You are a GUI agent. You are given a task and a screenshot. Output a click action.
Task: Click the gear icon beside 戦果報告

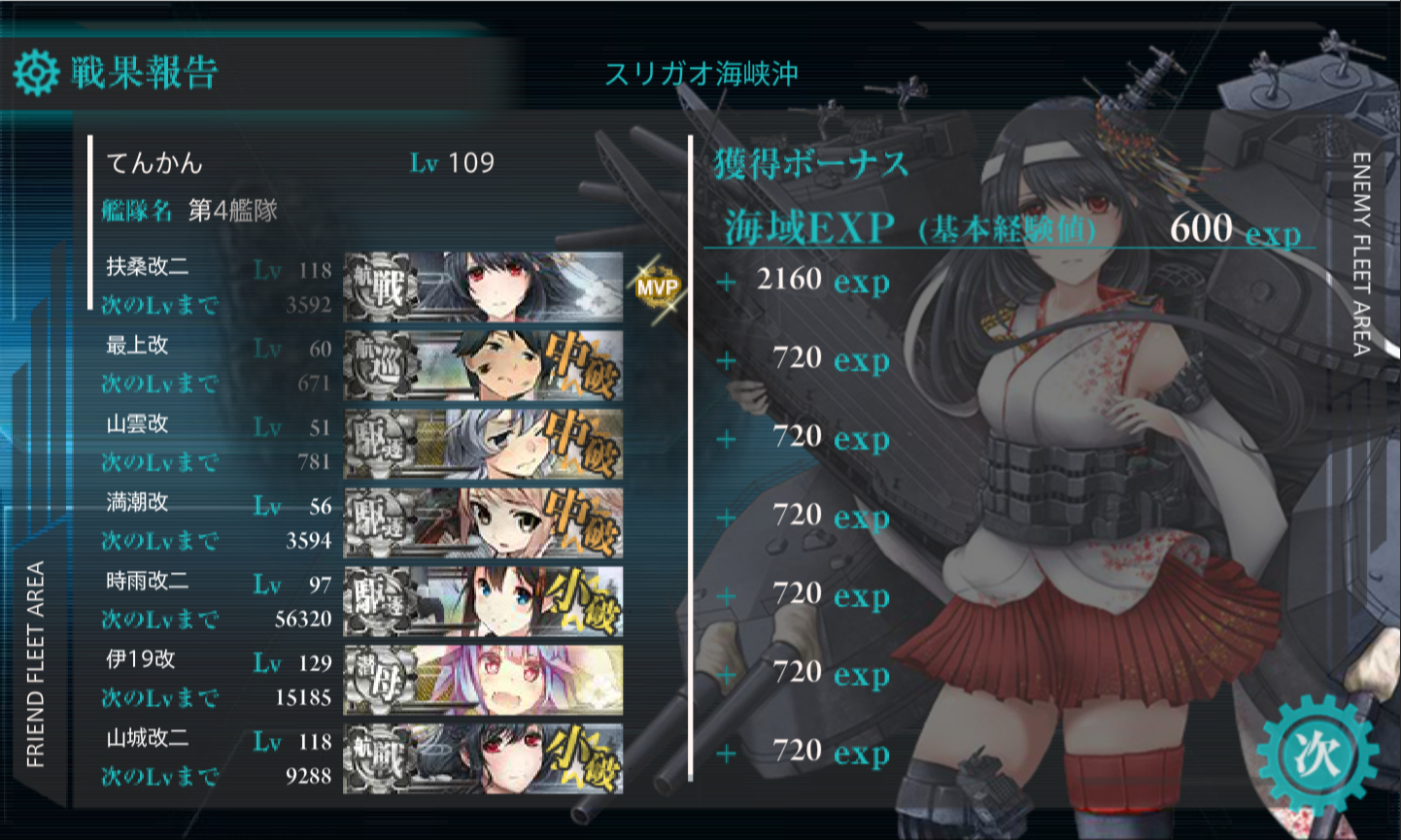point(36,73)
